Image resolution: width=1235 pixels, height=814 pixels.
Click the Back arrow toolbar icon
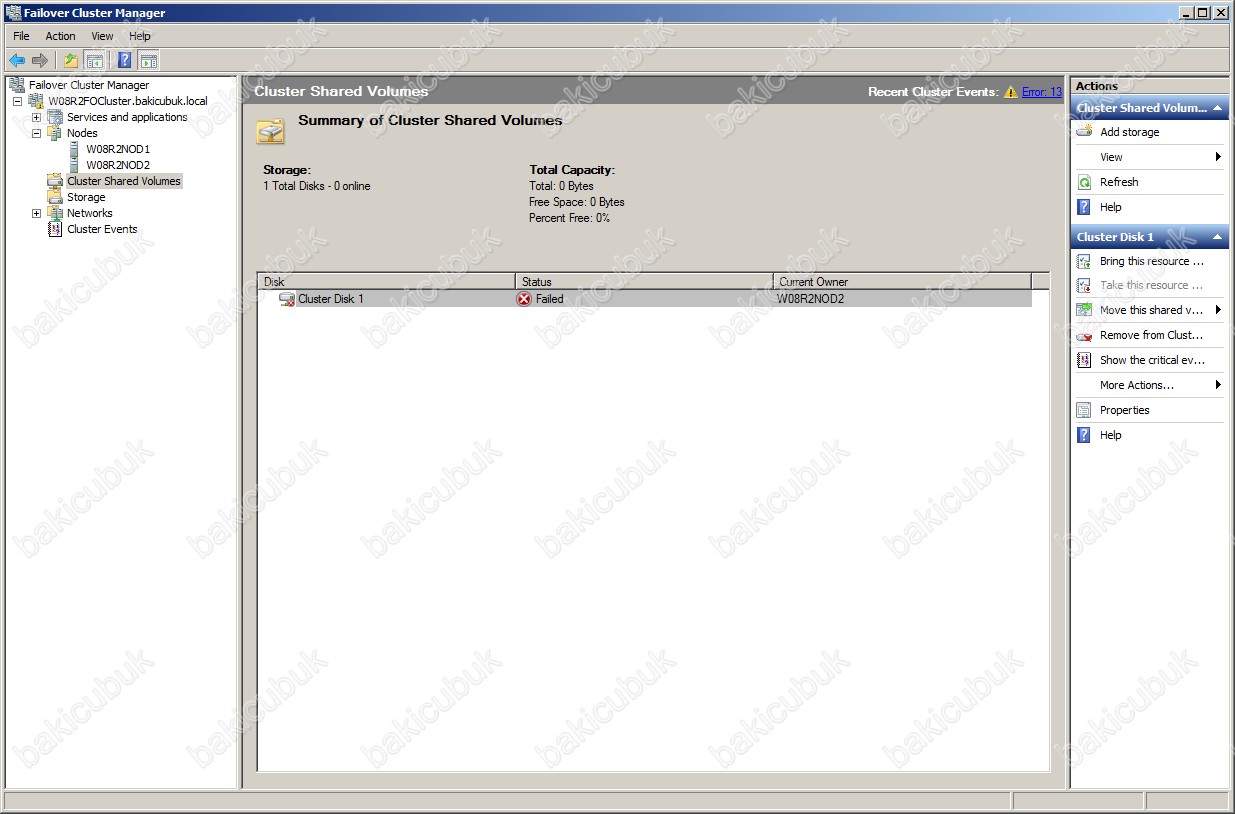point(17,61)
